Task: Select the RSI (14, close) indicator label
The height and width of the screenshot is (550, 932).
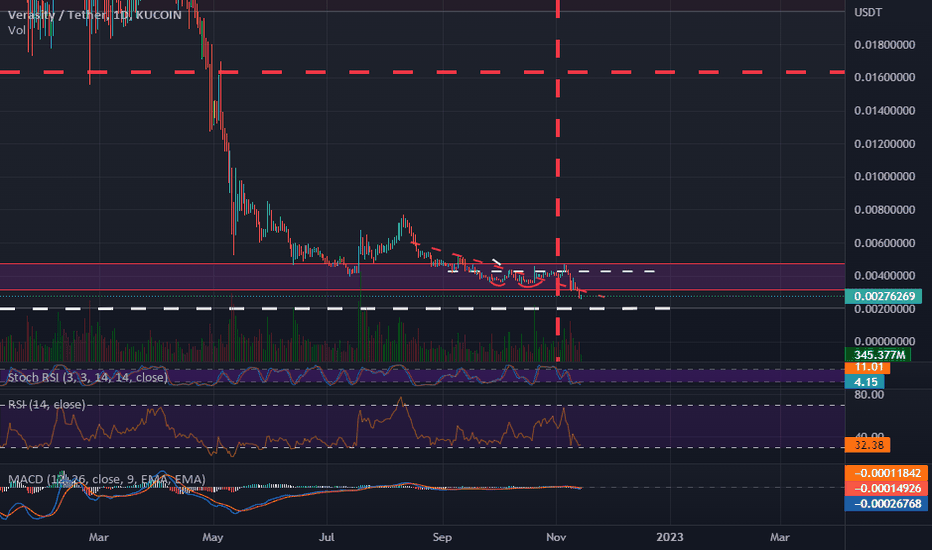Action: tap(46, 404)
